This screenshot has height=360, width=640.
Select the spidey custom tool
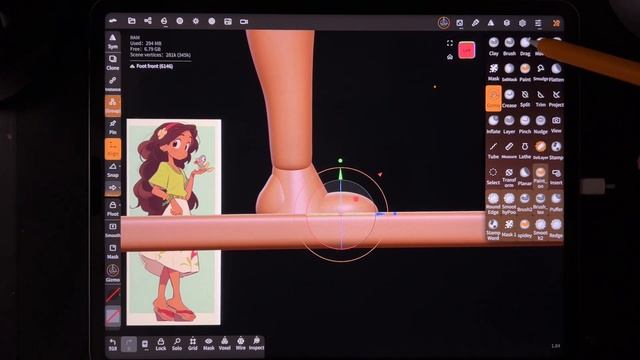(x=525, y=229)
